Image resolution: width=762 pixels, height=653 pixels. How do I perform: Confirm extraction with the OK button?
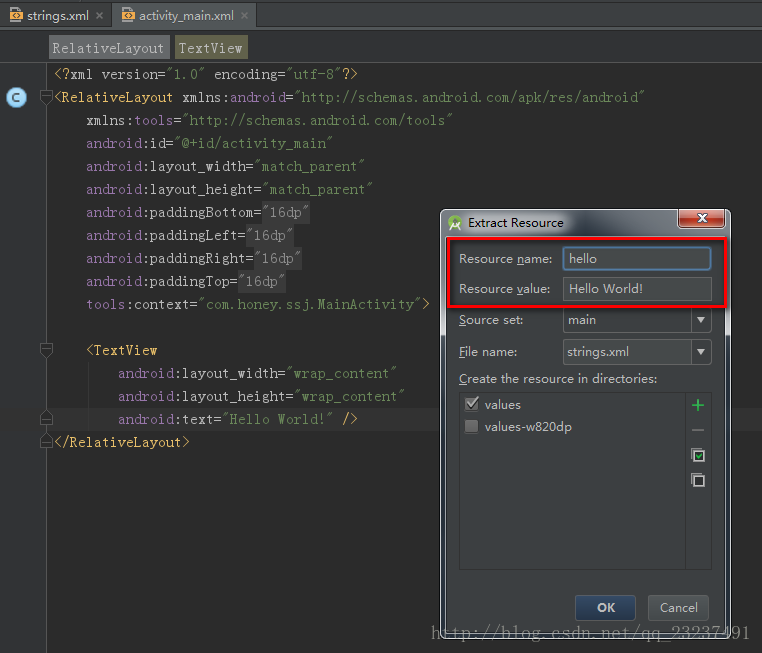605,607
